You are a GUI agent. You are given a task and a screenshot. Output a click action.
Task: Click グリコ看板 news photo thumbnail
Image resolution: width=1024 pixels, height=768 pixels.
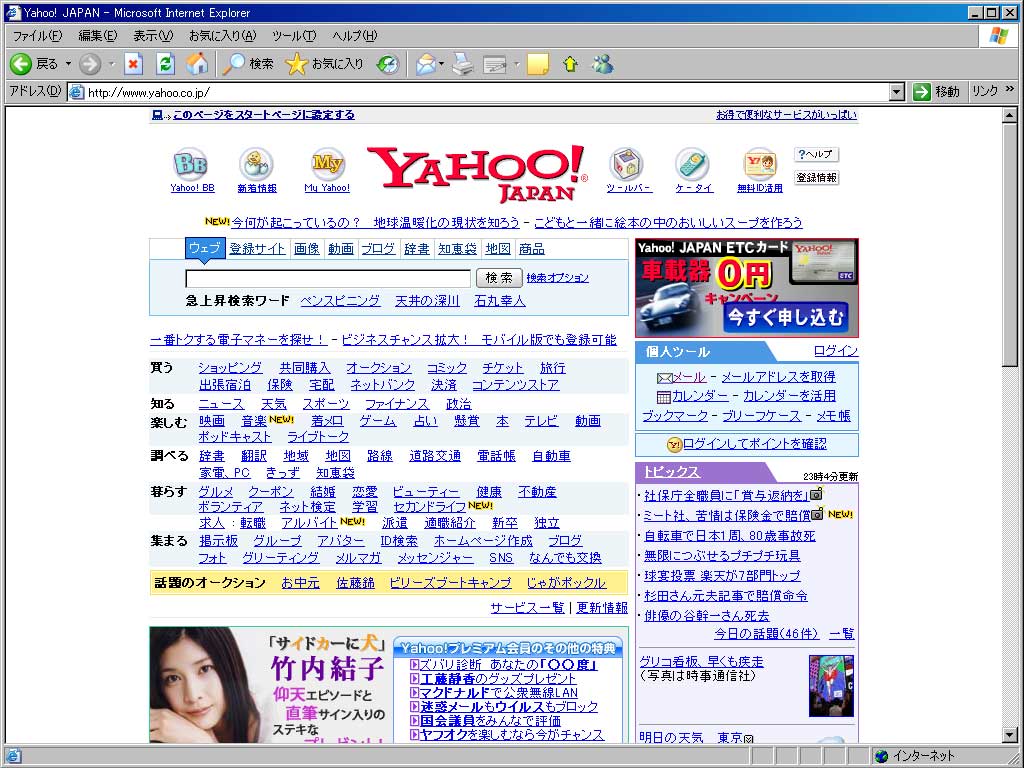point(831,686)
